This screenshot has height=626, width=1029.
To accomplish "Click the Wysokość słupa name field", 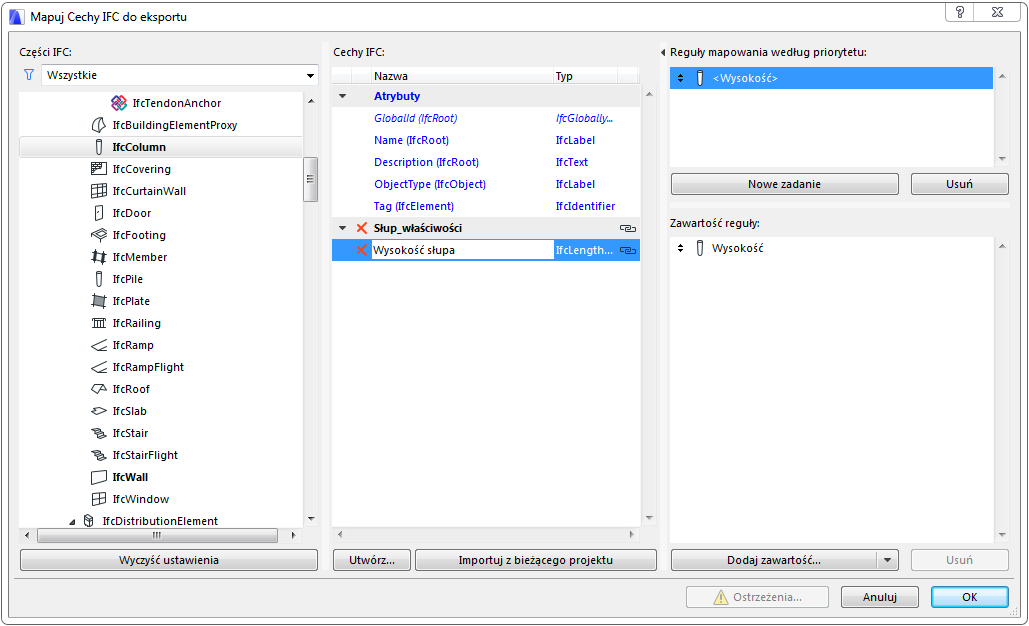I will tap(462, 250).
